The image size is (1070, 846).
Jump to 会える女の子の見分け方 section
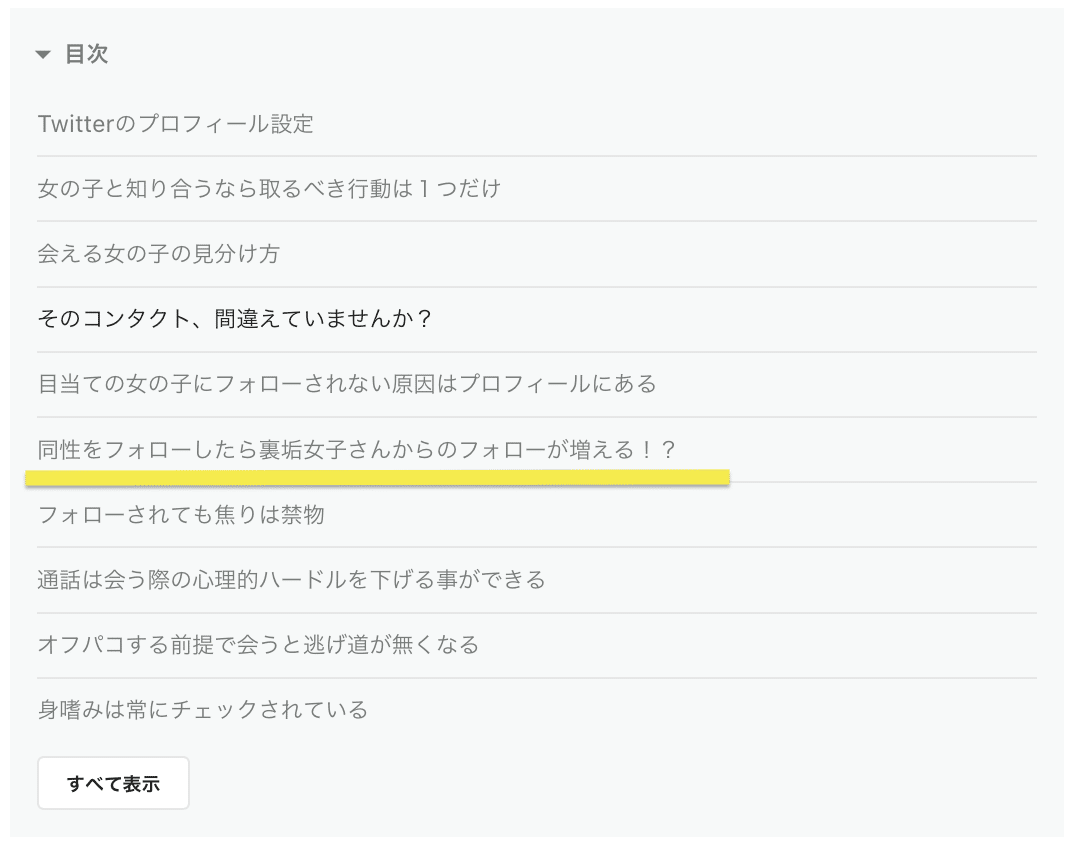[x=158, y=254]
